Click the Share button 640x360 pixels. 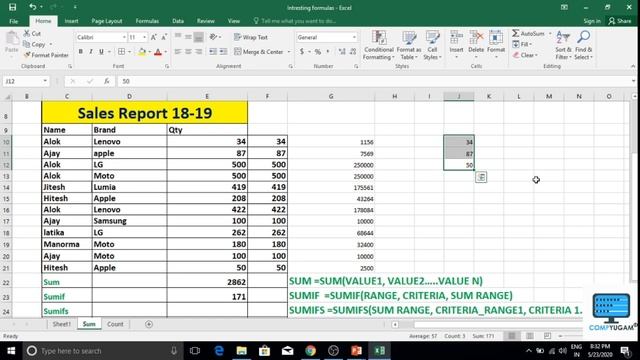point(620,21)
